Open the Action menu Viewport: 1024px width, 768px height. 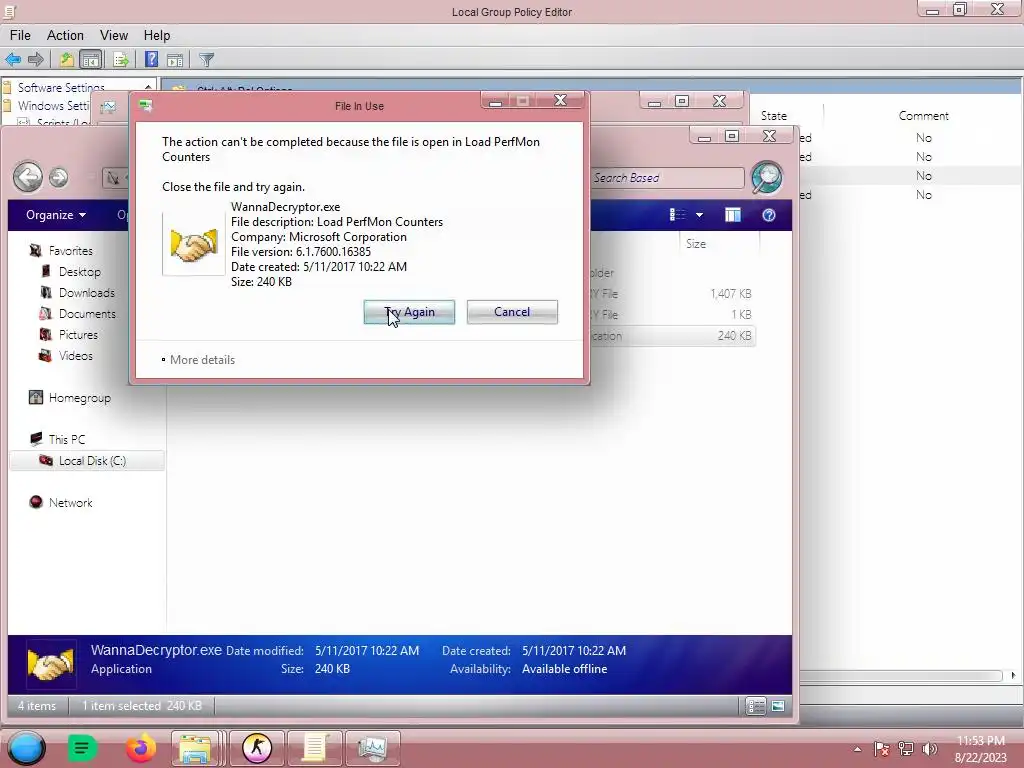click(65, 35)
